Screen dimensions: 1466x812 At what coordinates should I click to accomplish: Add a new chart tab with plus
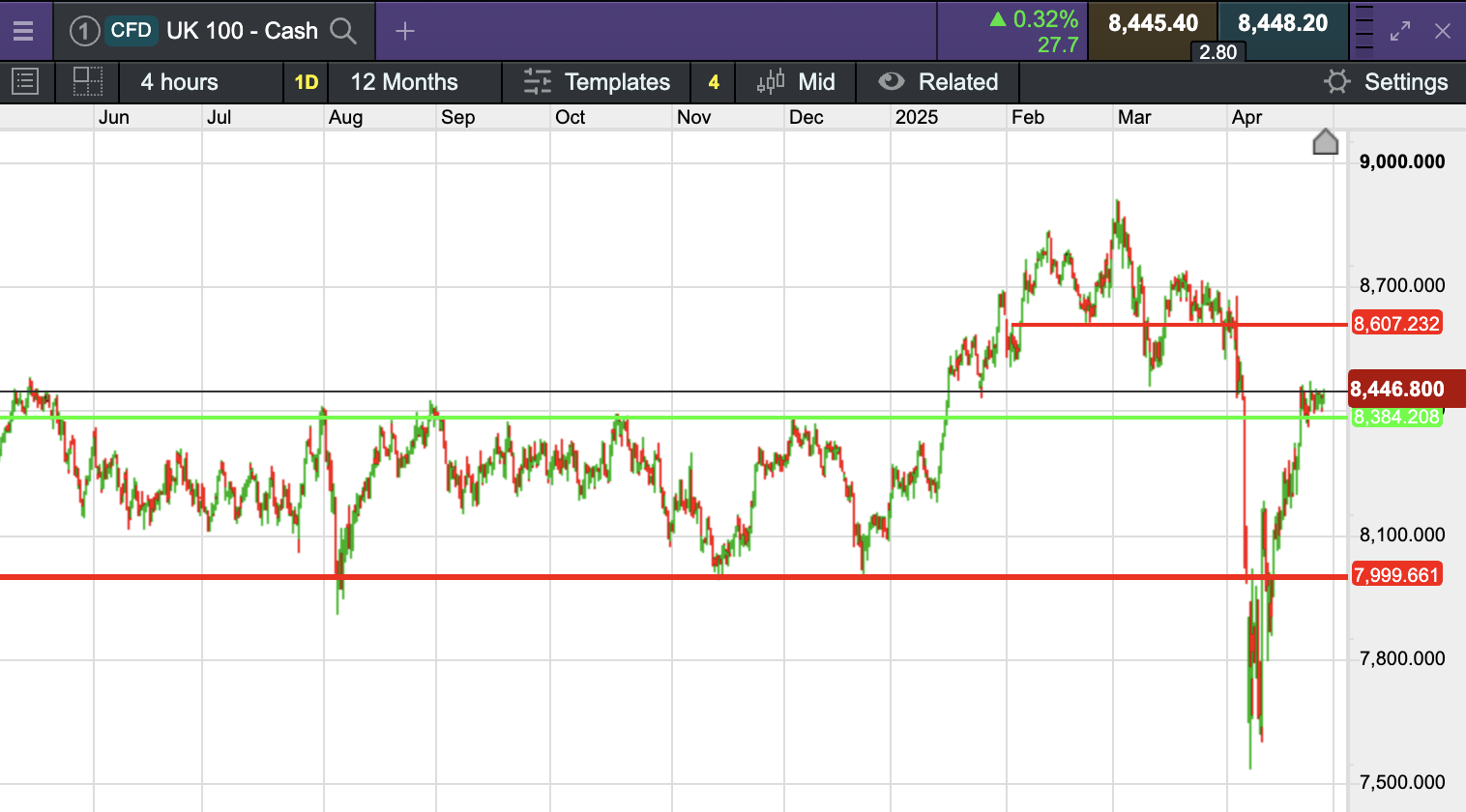[x=405, y=31]
